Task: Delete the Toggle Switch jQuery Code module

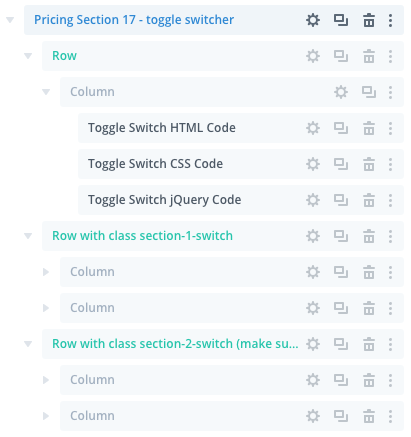Action: click(x=369, y=200)
